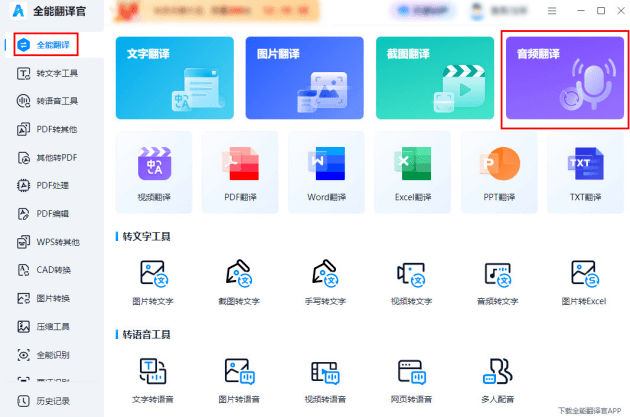The width and height of the screenshot is (630, 417).
Task: Open the 文字翻译 text translation card
Action: 174,78
